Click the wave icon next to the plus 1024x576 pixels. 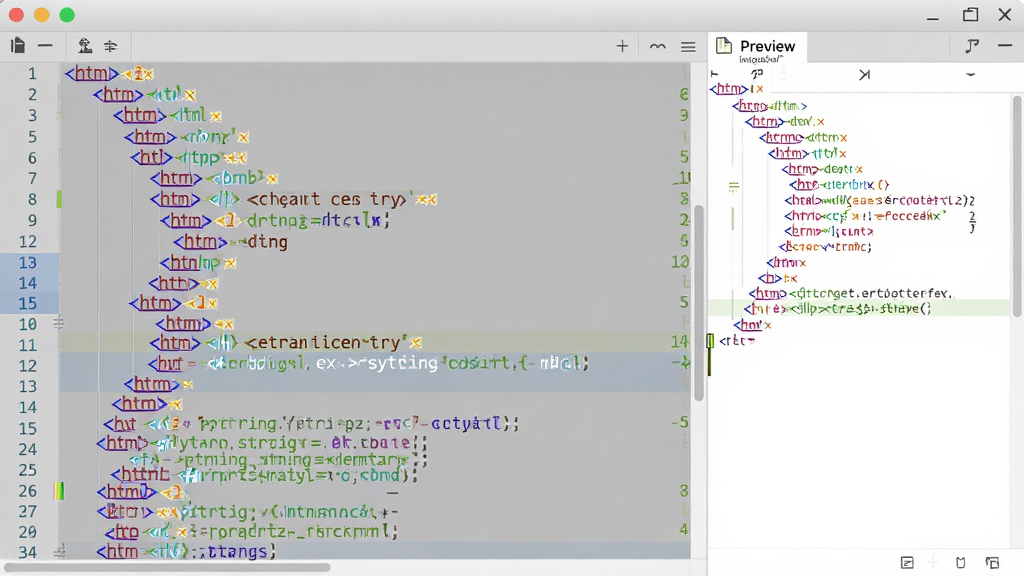(x=658, y=46)
